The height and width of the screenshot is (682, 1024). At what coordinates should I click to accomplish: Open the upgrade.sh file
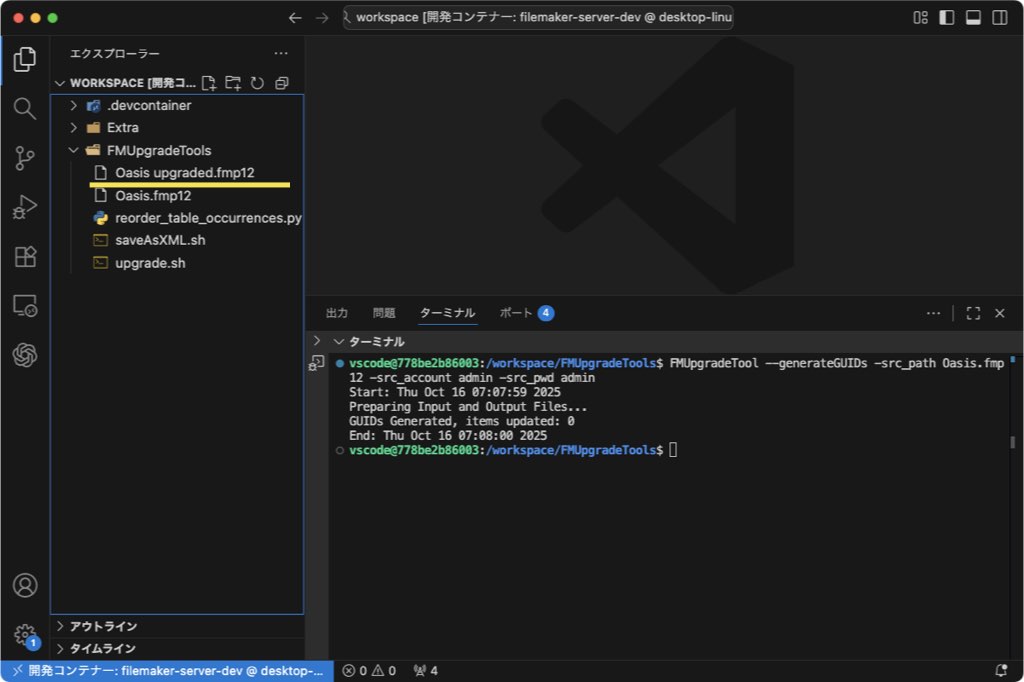(150, 263)
